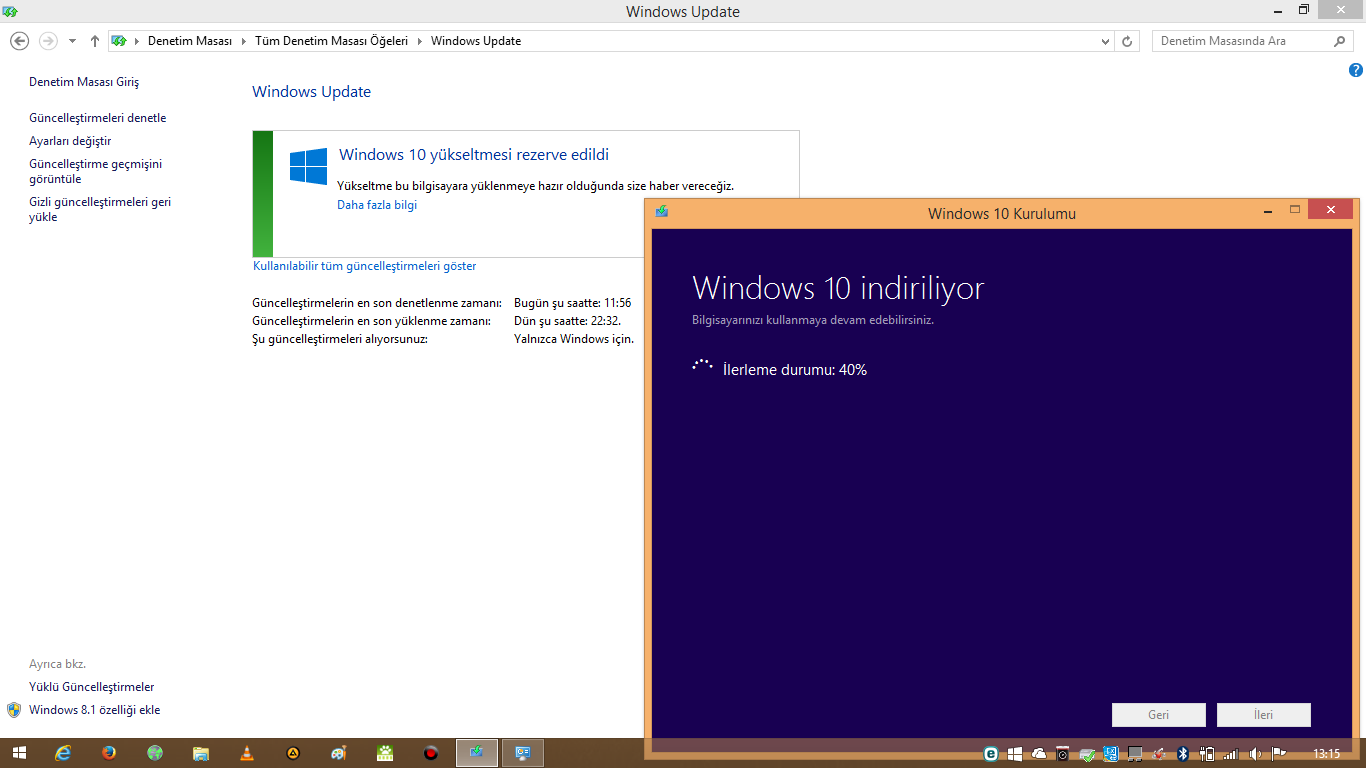
Task: Click the Windows Update breadcrumb
Action: coord(476,41)
